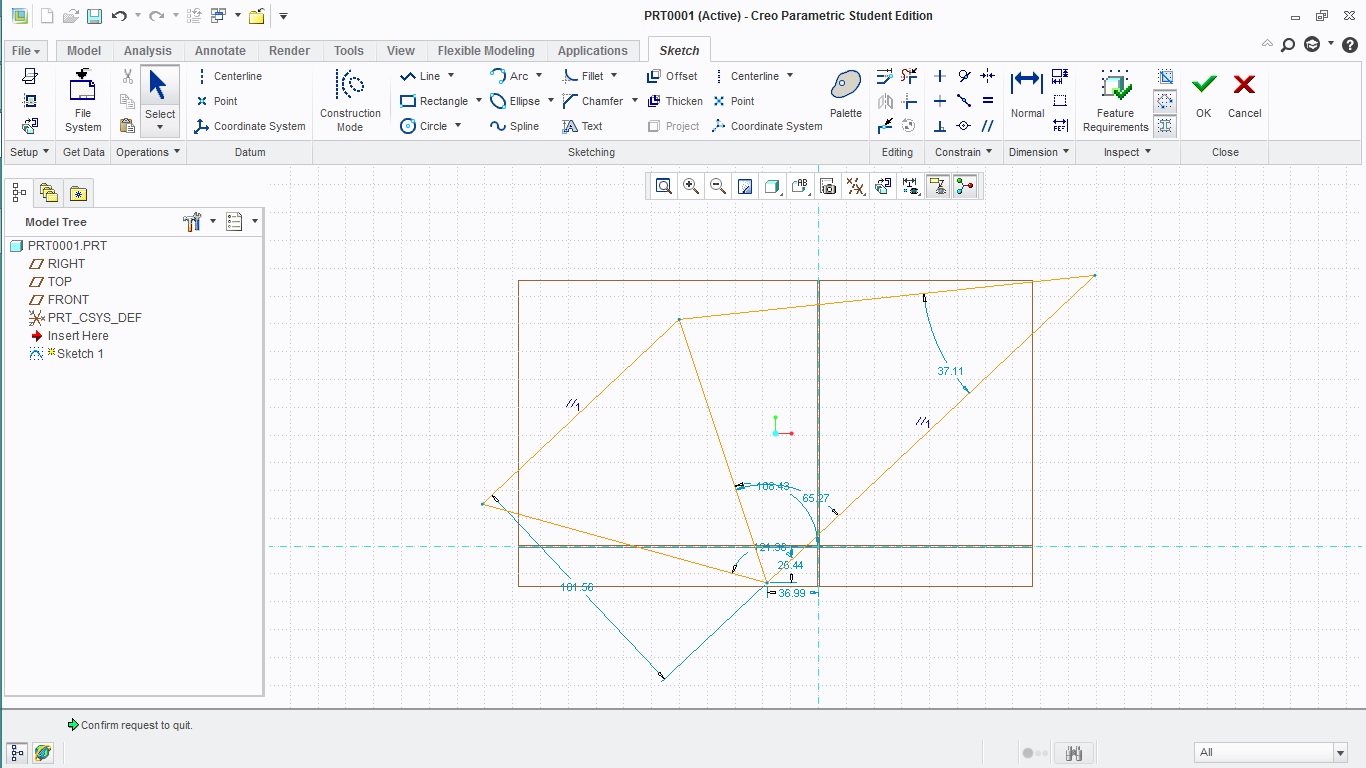
Task: Open the Sketch Setup tool
Action: [x=30, y=76]
